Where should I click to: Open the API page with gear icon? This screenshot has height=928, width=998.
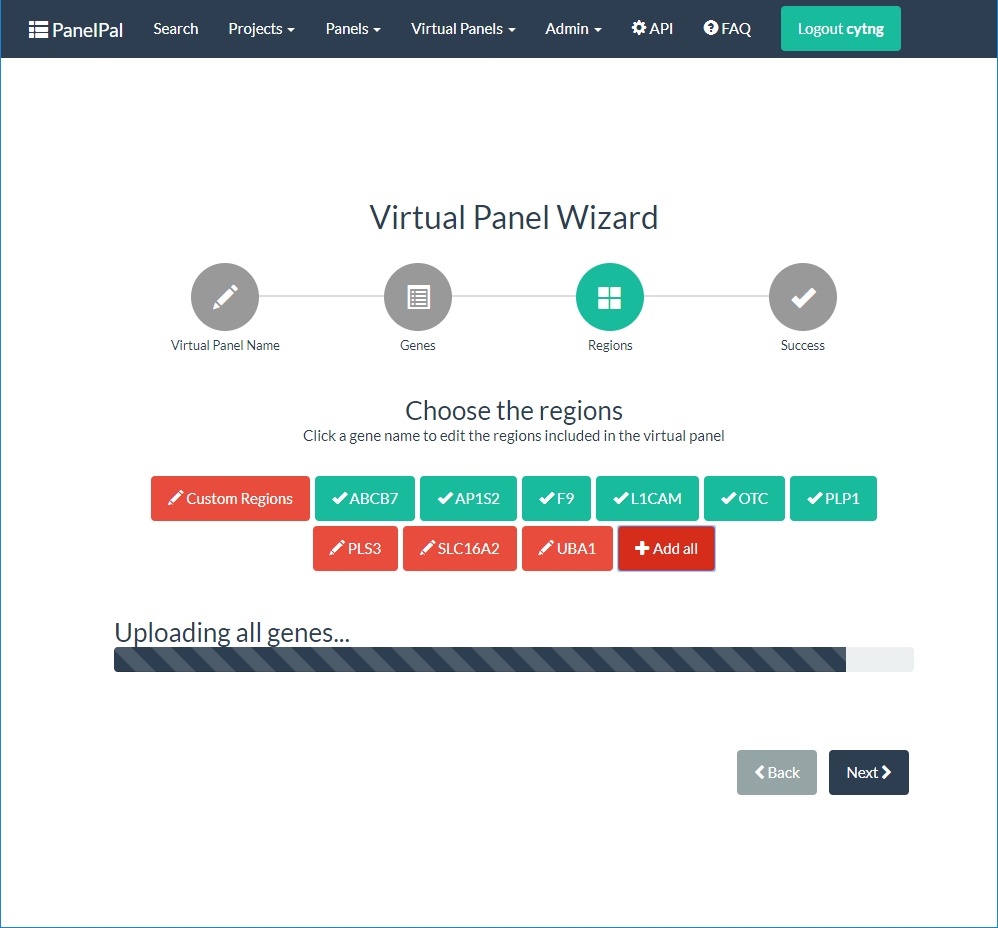point(652,29)
